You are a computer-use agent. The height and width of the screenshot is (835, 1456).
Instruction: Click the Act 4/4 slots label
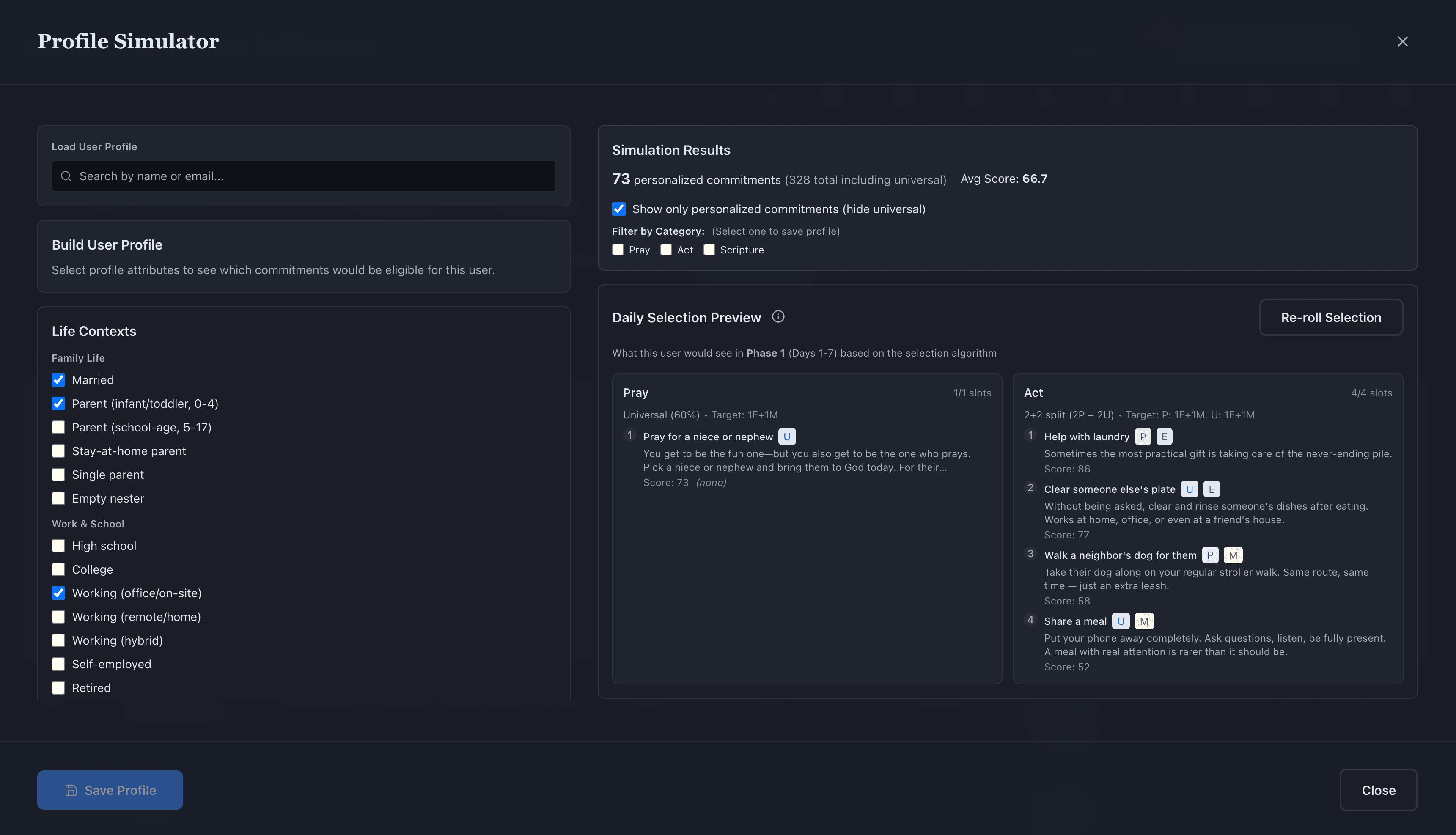1371,393
